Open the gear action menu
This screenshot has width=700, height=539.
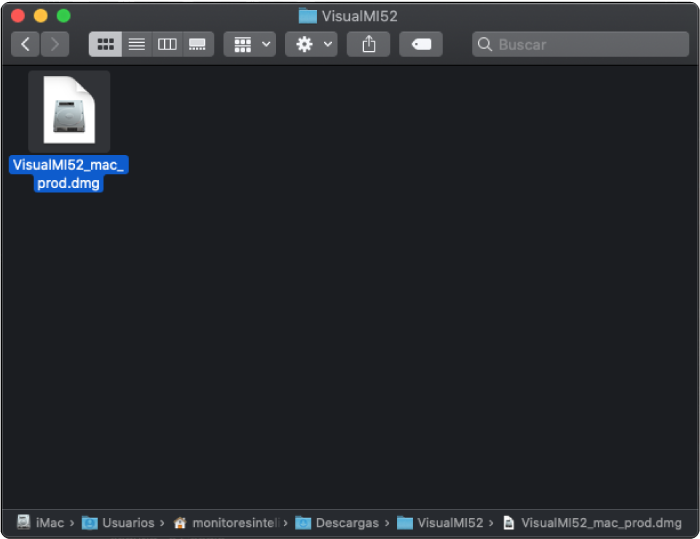(x=311, y=44)
